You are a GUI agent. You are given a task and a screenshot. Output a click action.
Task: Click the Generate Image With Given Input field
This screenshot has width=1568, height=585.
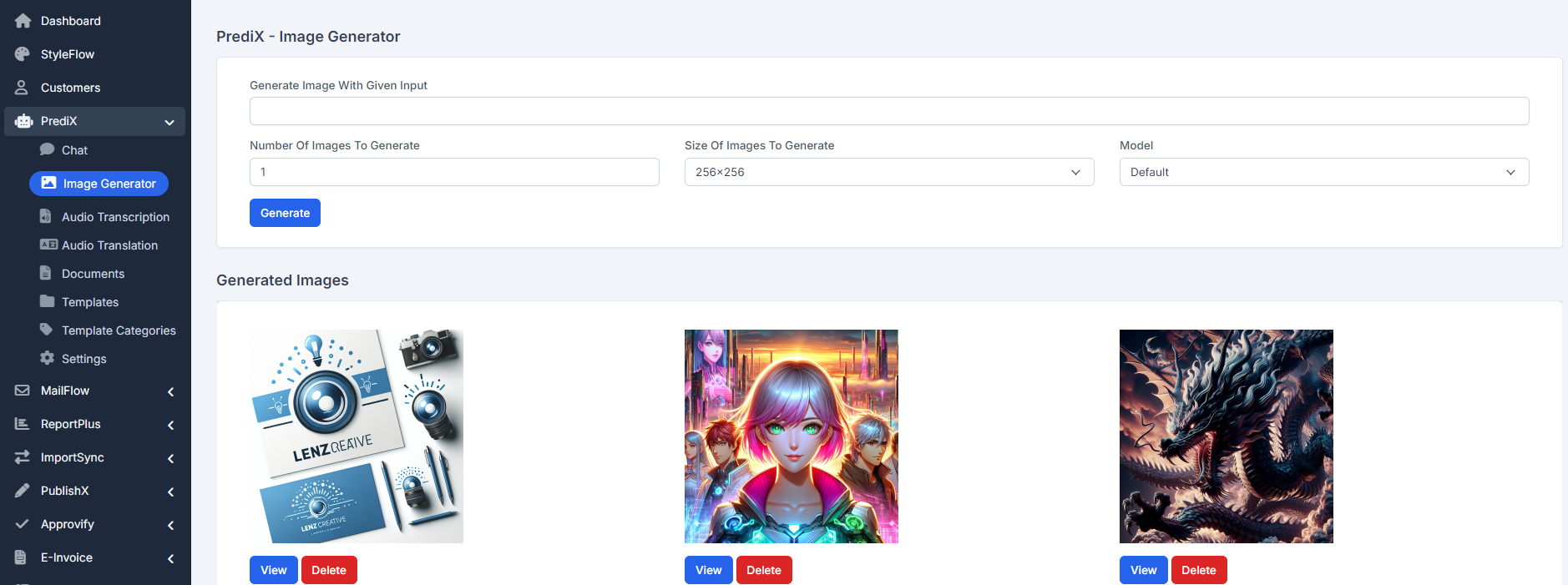click(x=889, y=111)
